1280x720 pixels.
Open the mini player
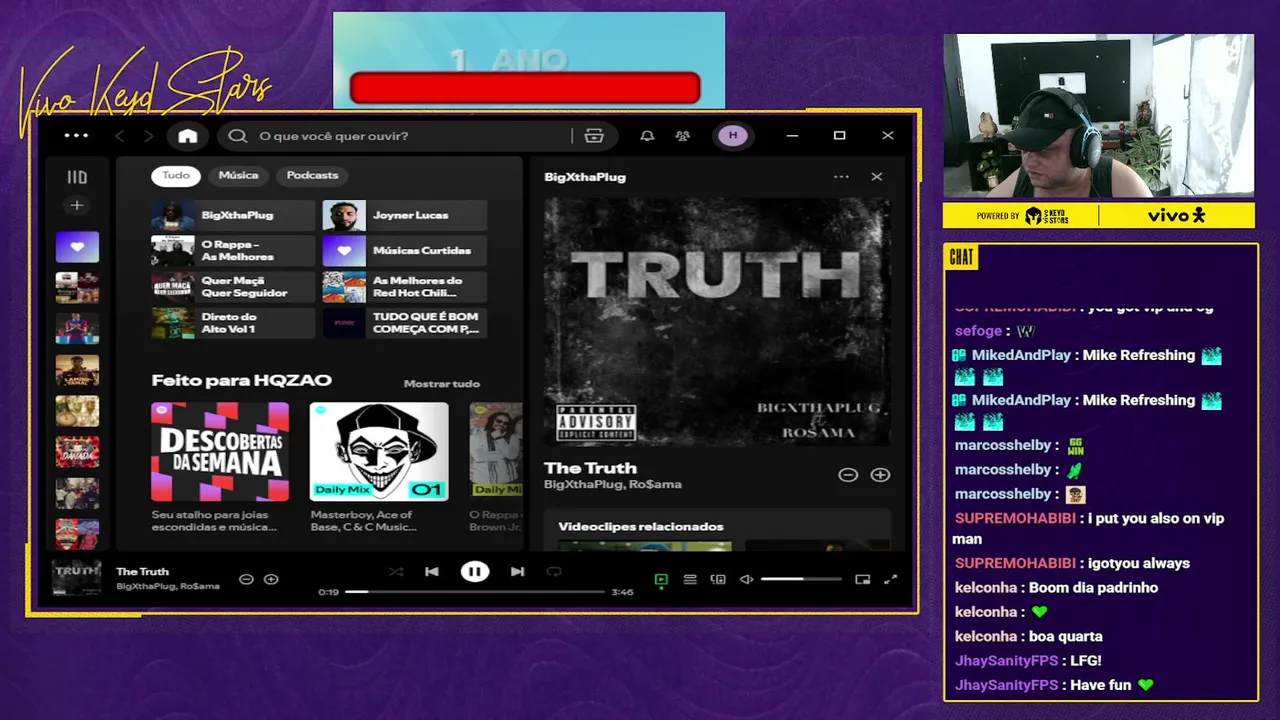[863, 579]
